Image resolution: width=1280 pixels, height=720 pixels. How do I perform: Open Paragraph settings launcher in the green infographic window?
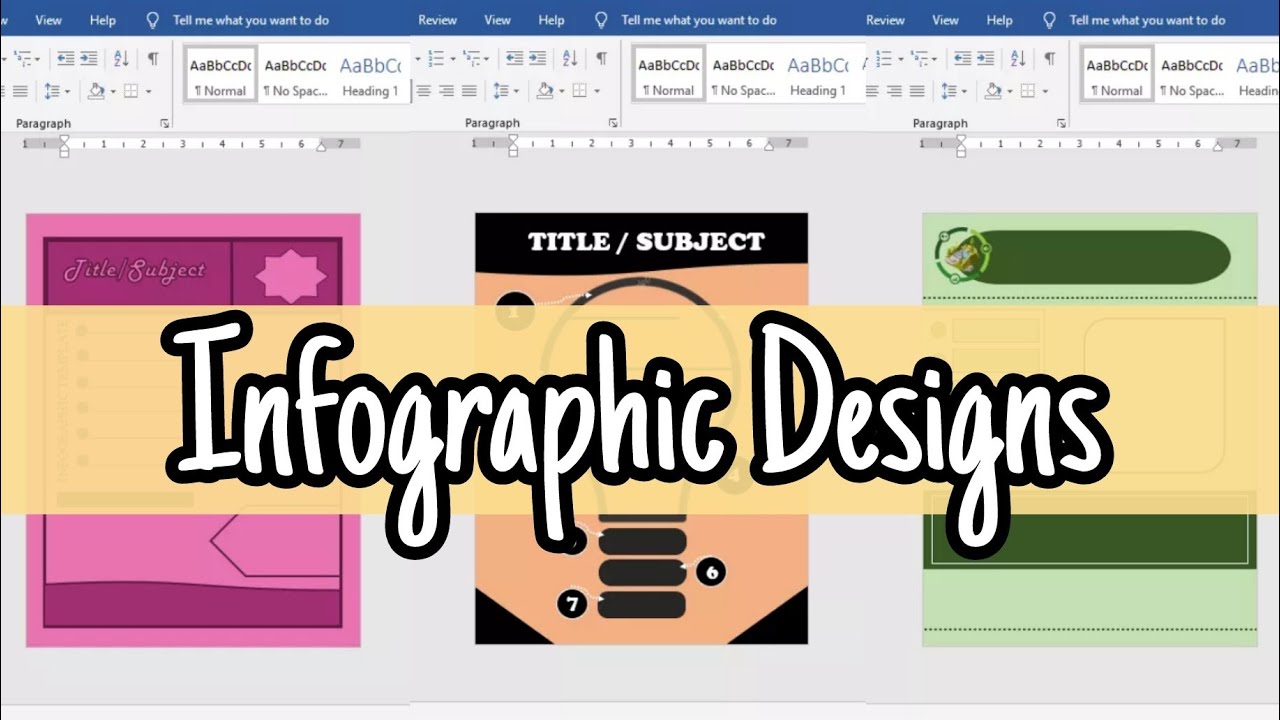[x=1060, y=123]
